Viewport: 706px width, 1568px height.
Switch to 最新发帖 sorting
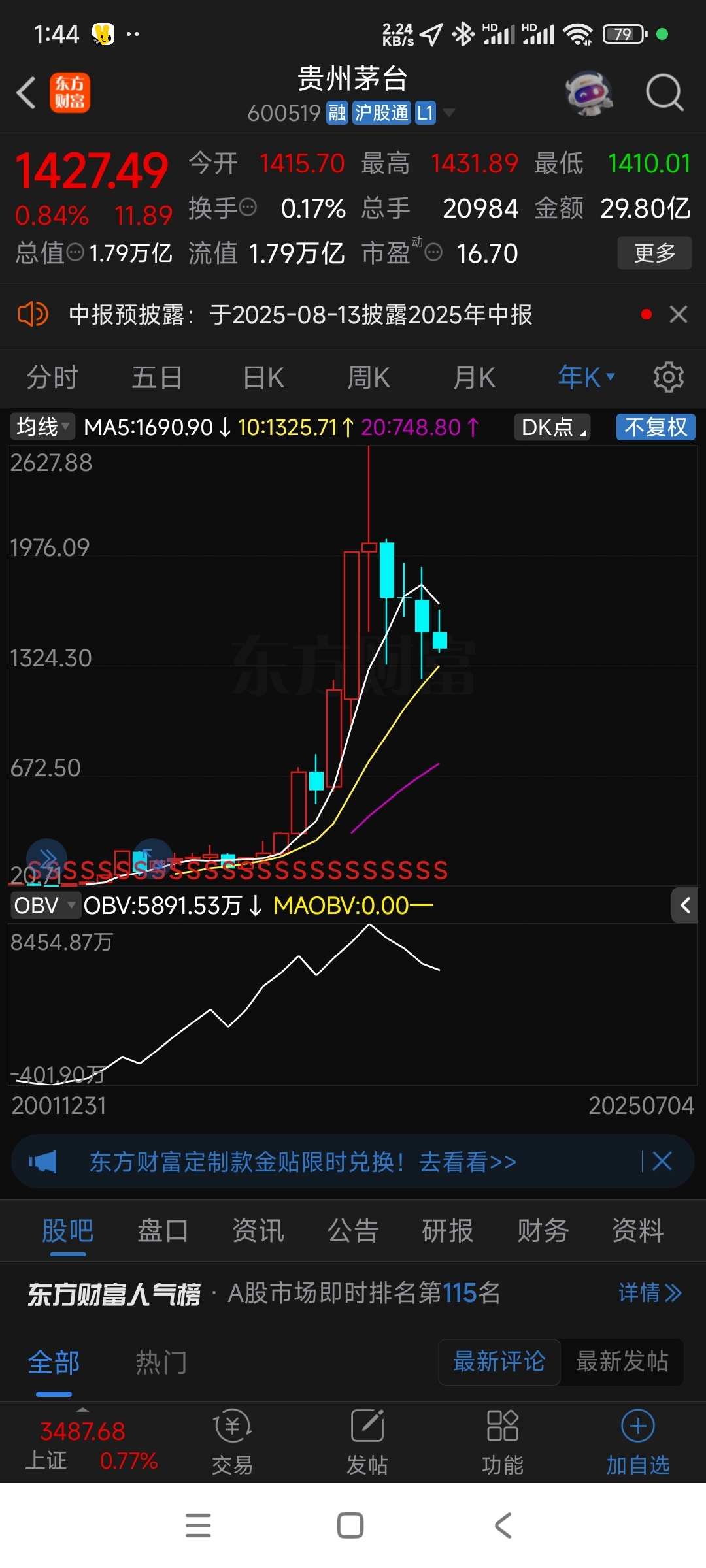click(x=622, y=1362)
